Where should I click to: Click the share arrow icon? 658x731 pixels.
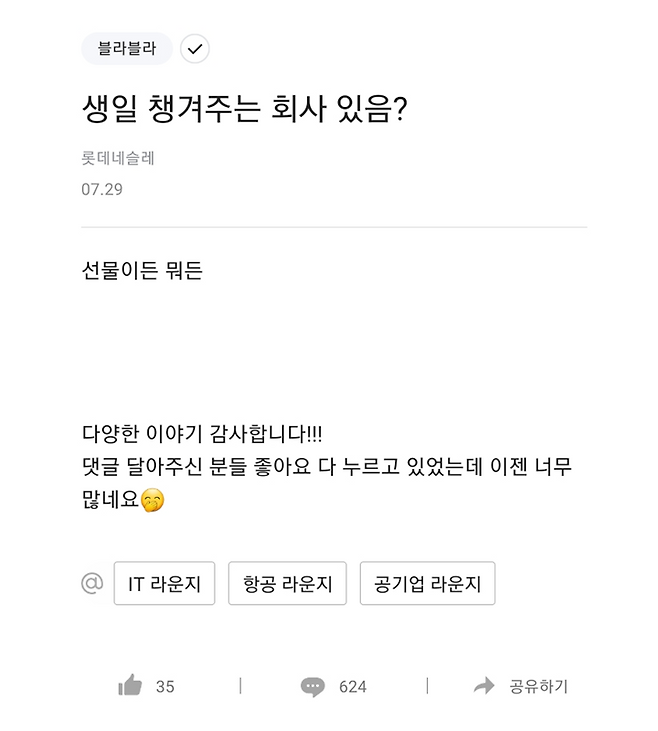click(484, 686)
